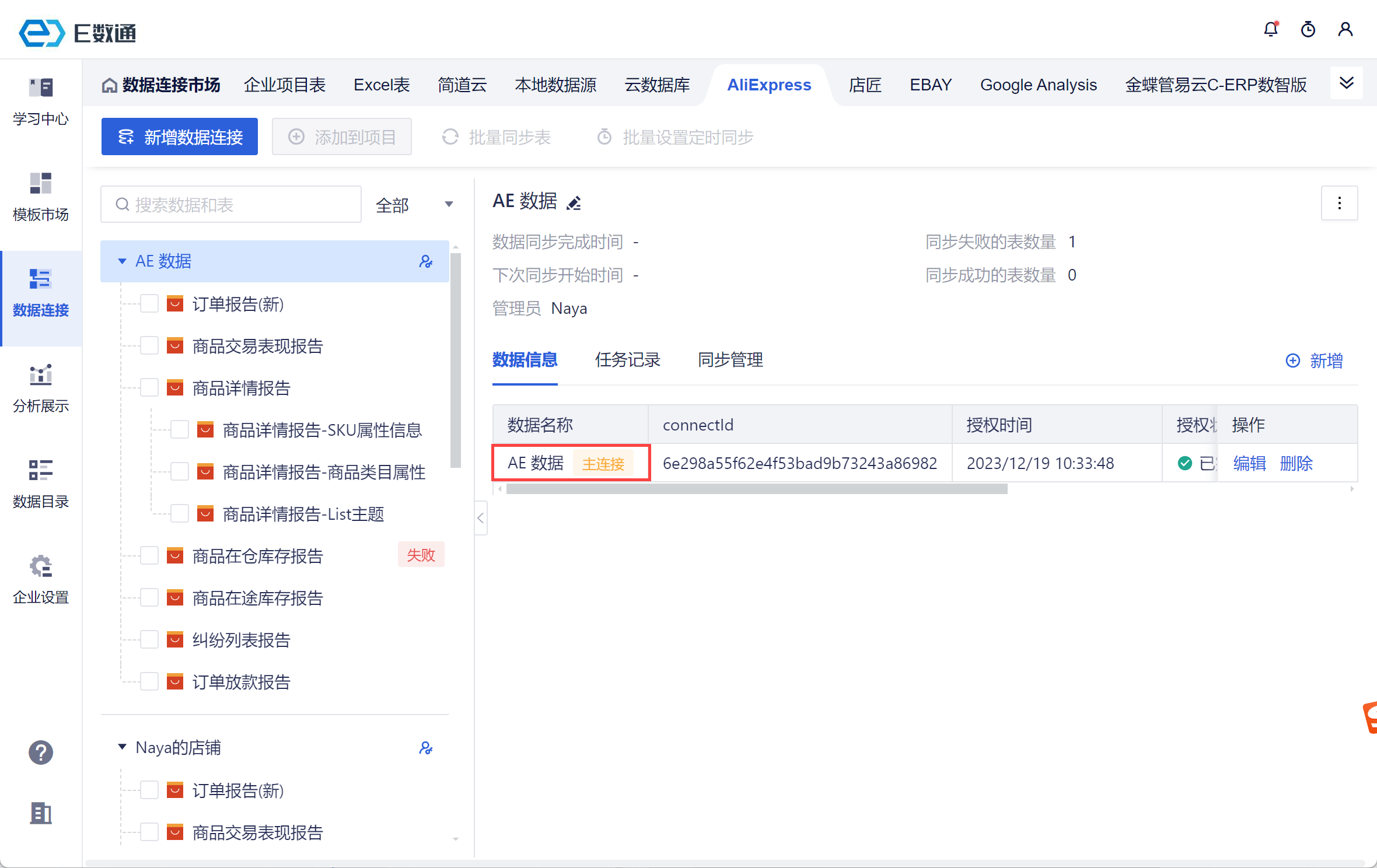
Task: Click the edit pencil next to AE 数据 title
Action: click(574, 202)
